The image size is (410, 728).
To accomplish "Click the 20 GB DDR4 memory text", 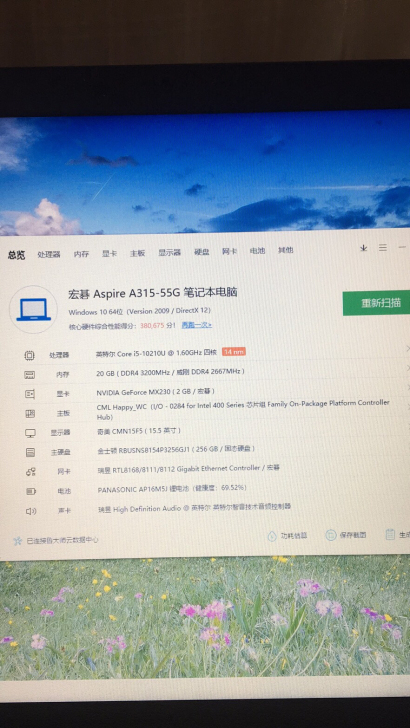I will pyautogui.click(x=170, y=372).
